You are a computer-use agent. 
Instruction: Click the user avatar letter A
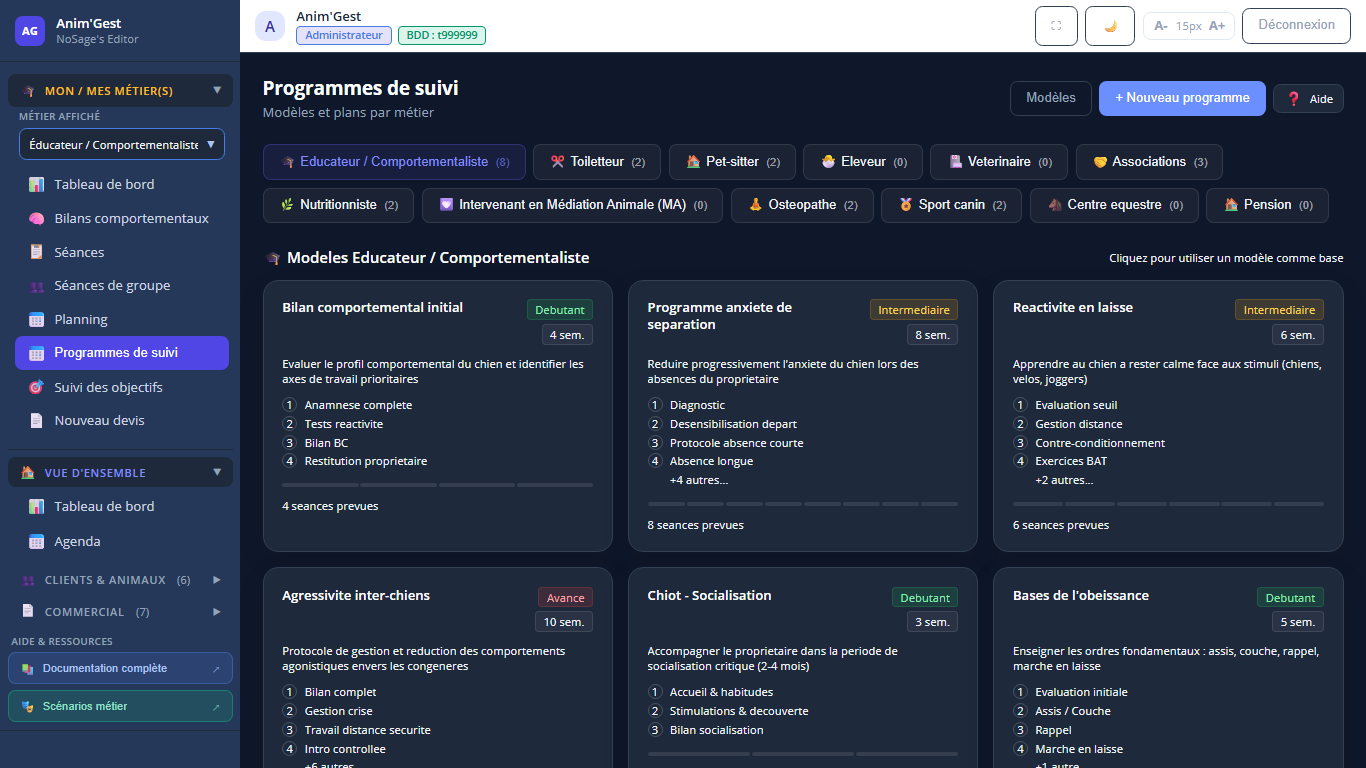270,26
